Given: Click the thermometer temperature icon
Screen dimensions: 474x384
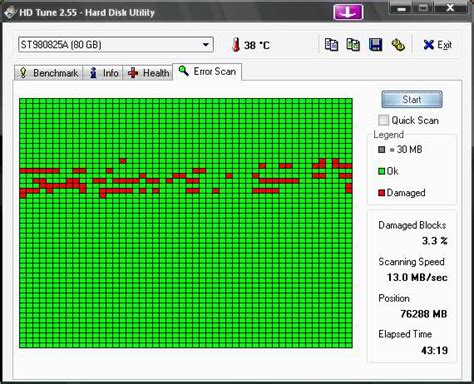Looking at the screenshot, I should tap(236, 44).
